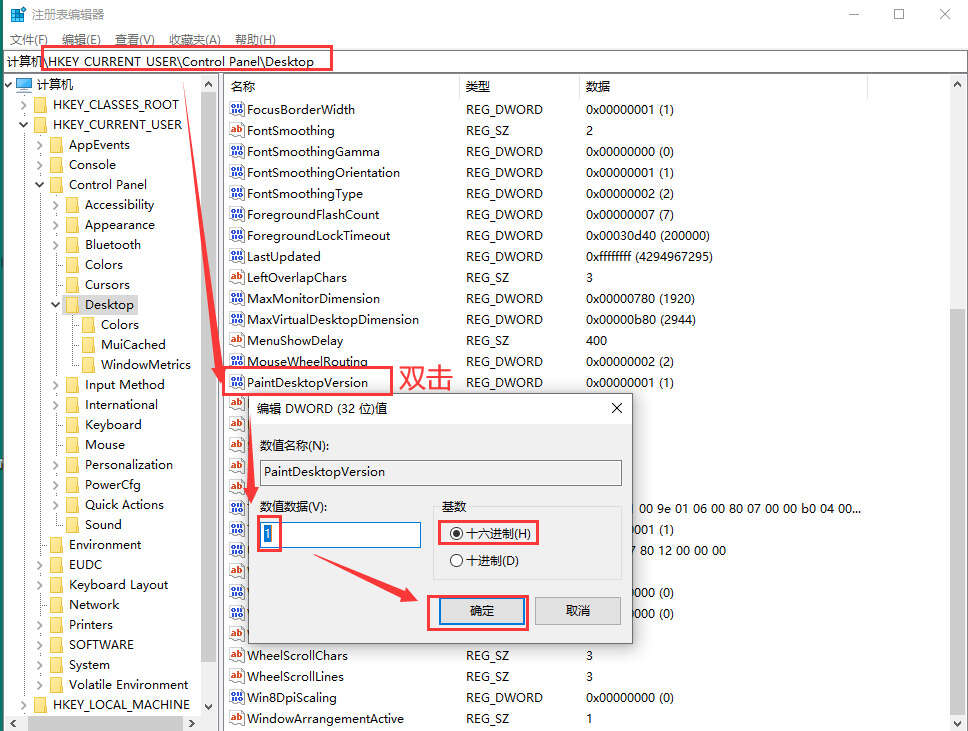The image size is (968, 731).
Task: Click the string icon next to FontSmoothing
Action: pyautogui.click(x=236, y=130)
